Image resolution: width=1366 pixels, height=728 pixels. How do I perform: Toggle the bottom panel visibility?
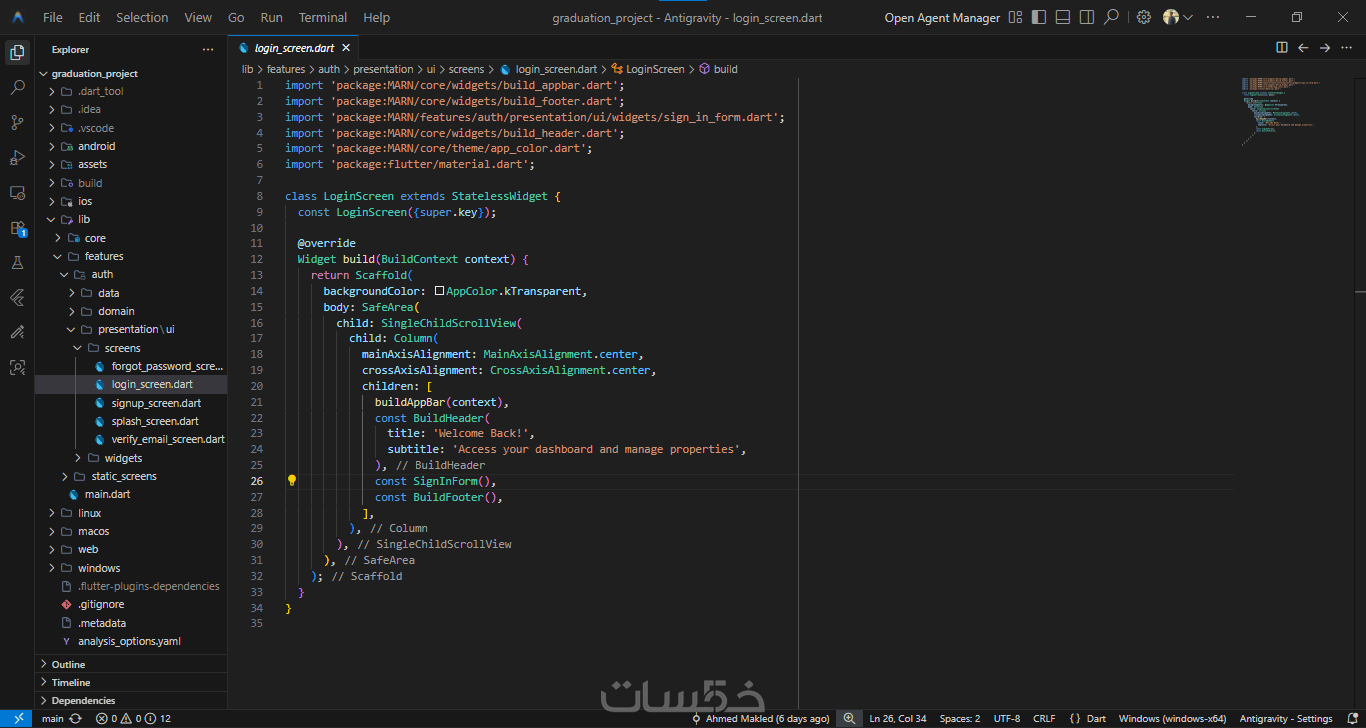[1063, 17]
